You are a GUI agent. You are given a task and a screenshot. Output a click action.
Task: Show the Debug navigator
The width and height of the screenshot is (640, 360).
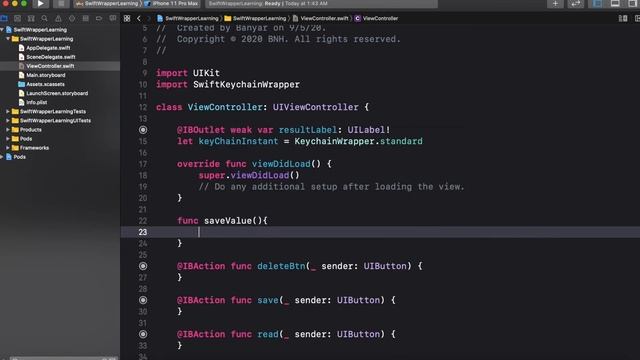coord(85,18)
